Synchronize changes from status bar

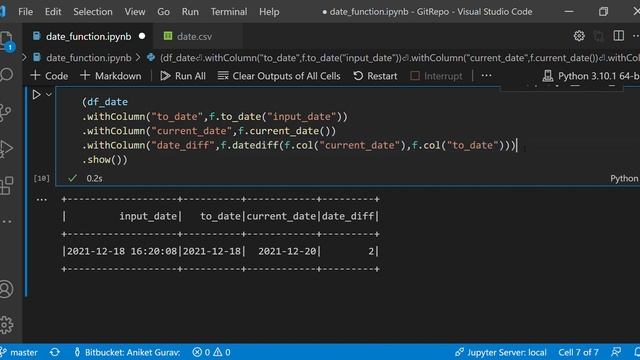click(x=55, y=352)
